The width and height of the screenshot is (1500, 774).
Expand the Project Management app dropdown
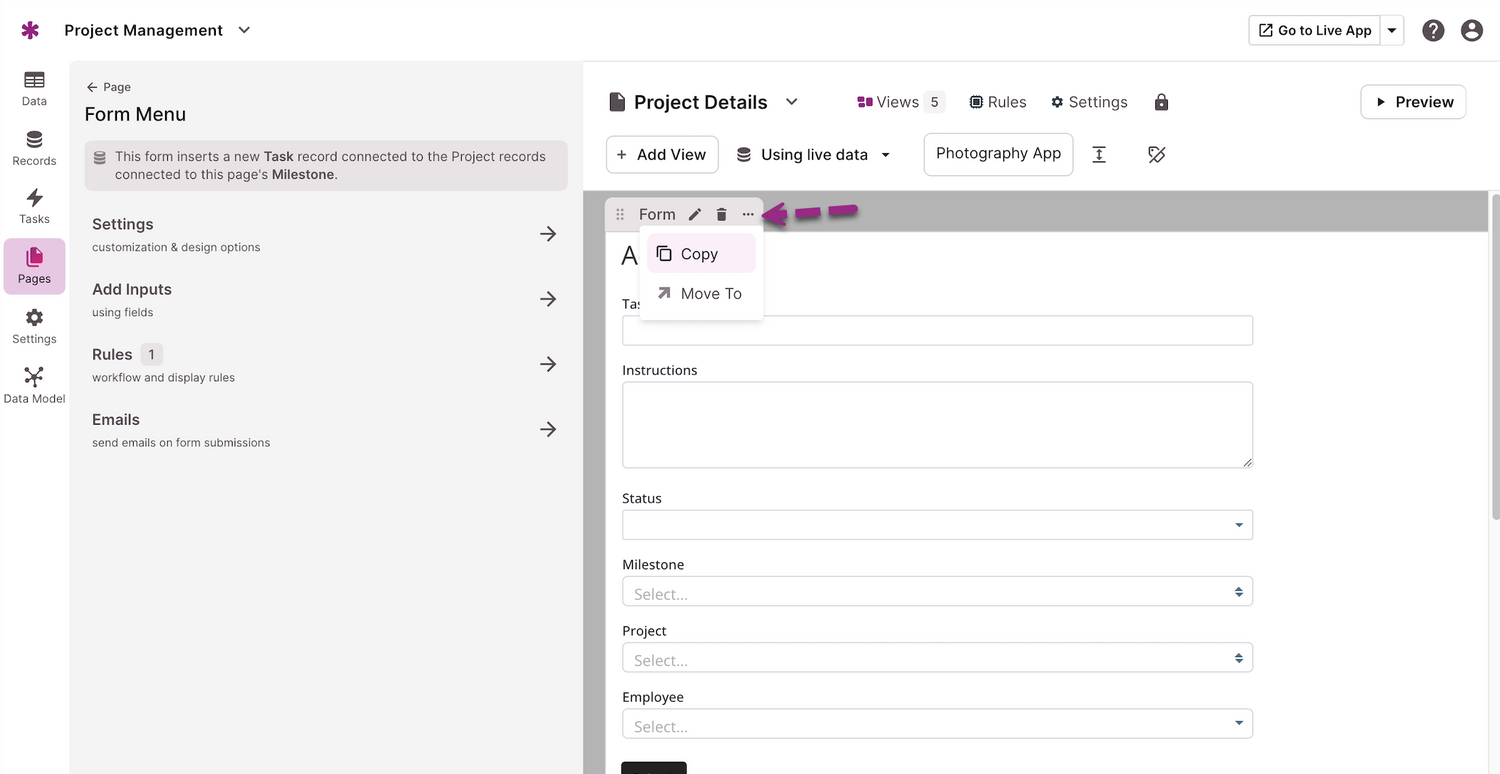244,30
